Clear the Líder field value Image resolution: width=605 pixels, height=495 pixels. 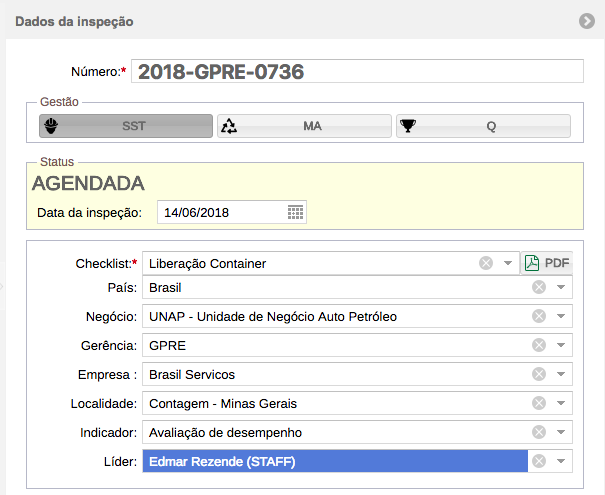[539, 461]
